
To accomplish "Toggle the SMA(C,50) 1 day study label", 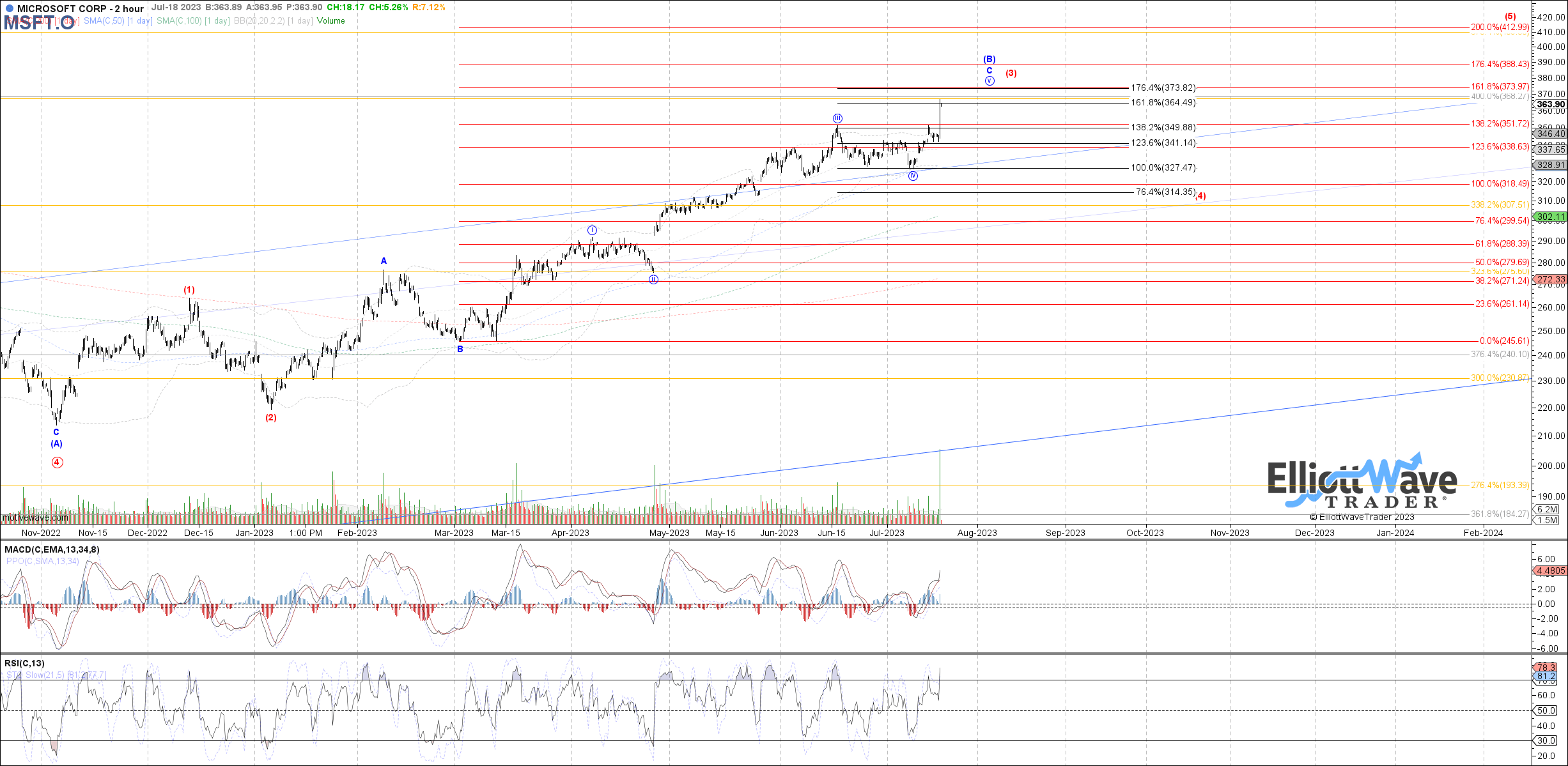I will (118, 21).
